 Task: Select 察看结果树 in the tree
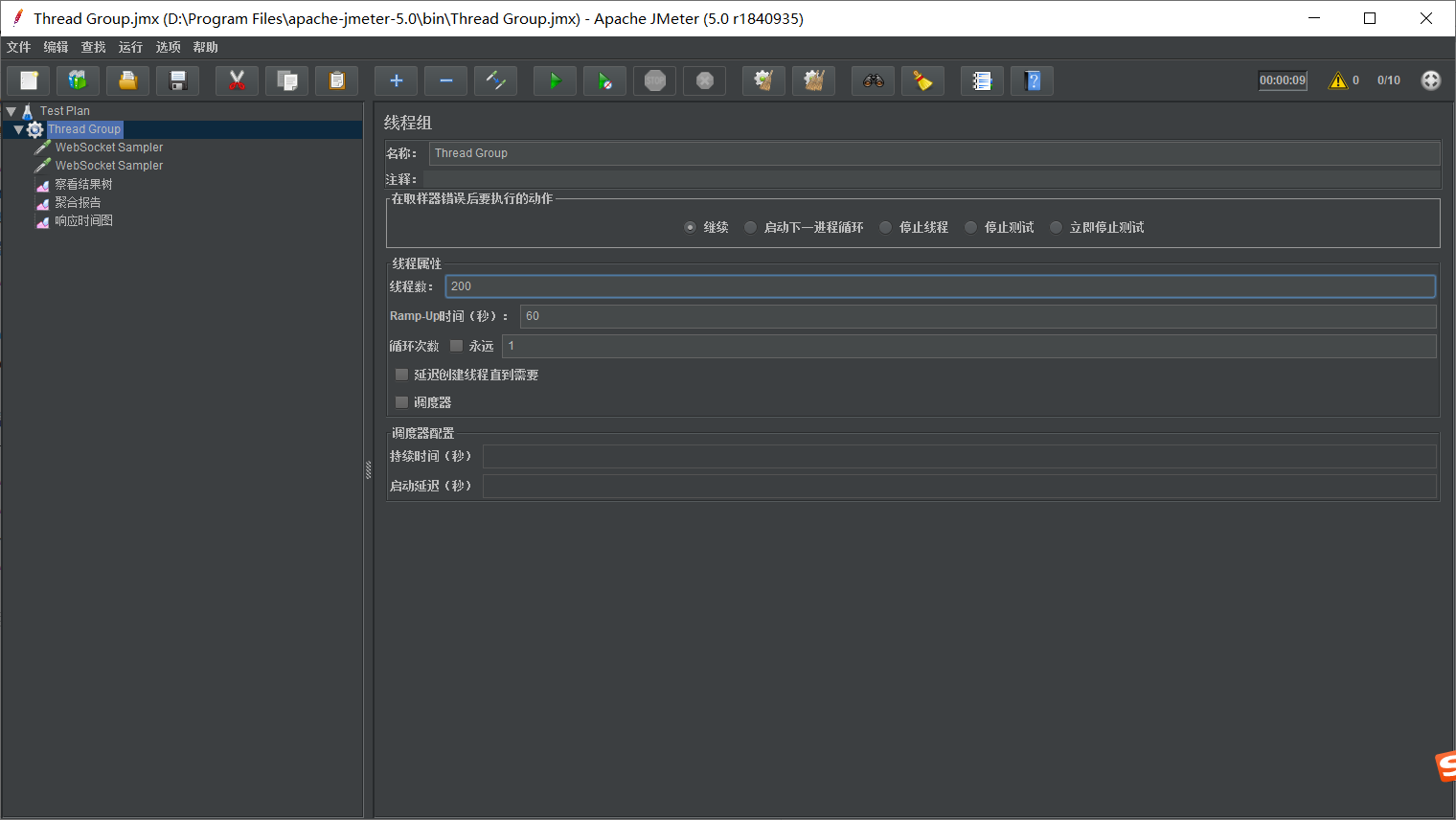83,184
